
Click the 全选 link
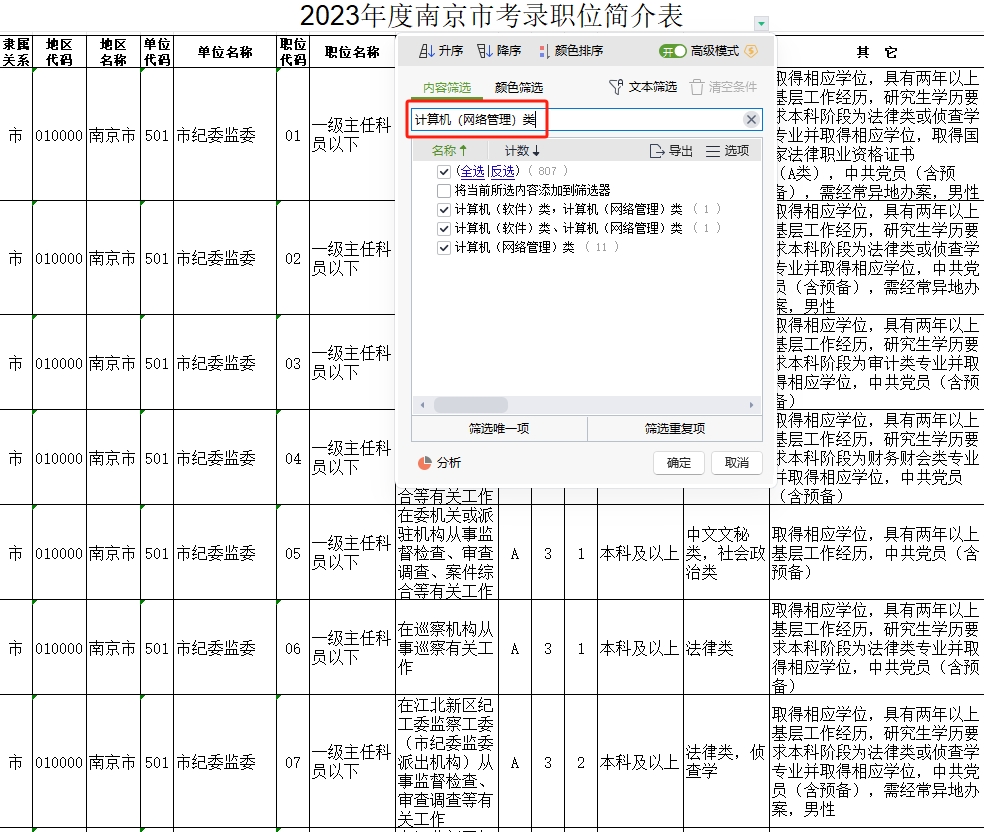tap(472, 171)
